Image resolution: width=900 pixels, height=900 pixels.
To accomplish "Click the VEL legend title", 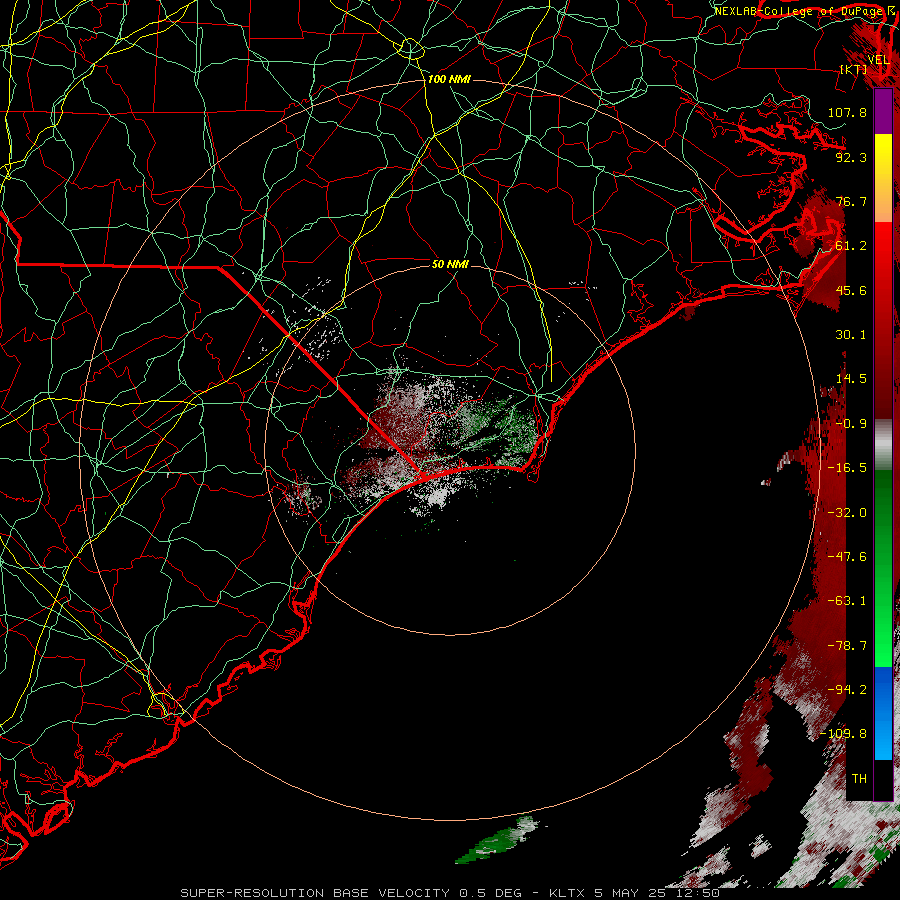I will pyautogui.click(x=879, y=60).
